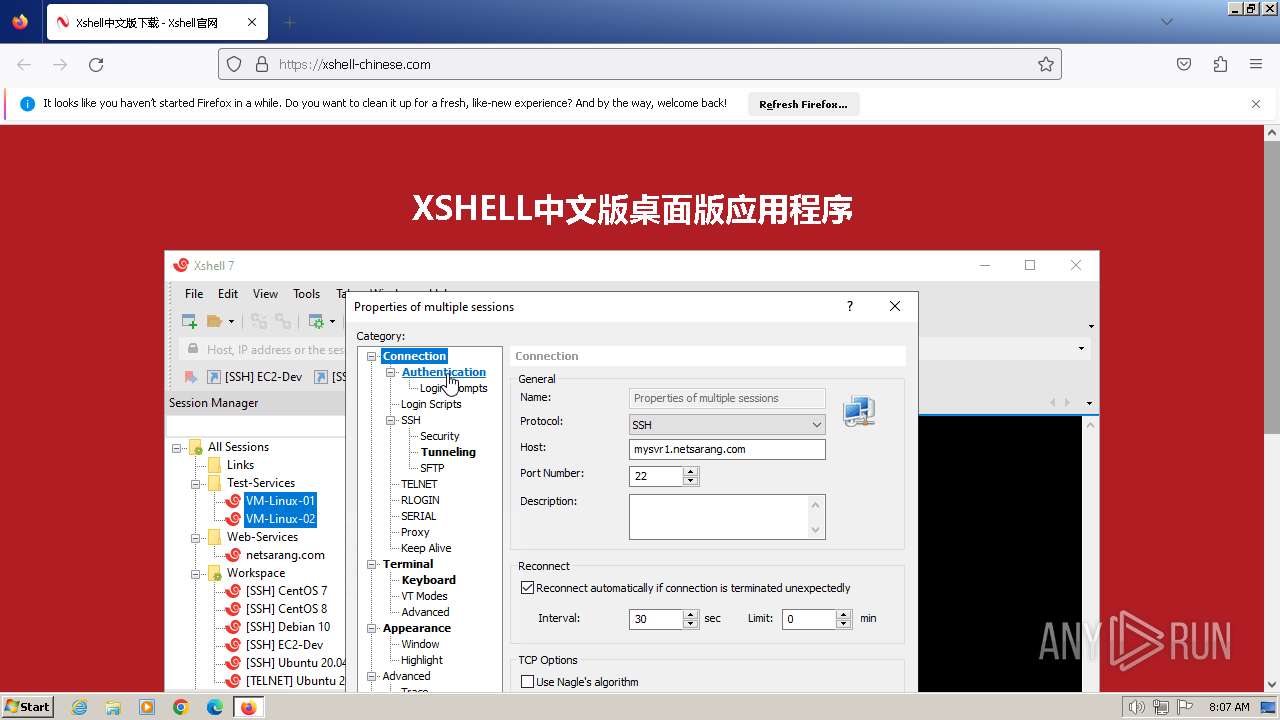Viewport: 1280px width, 720px height.
Task: Toggle Use Nagle's algorithm checkbox
Action: point(527,682)
